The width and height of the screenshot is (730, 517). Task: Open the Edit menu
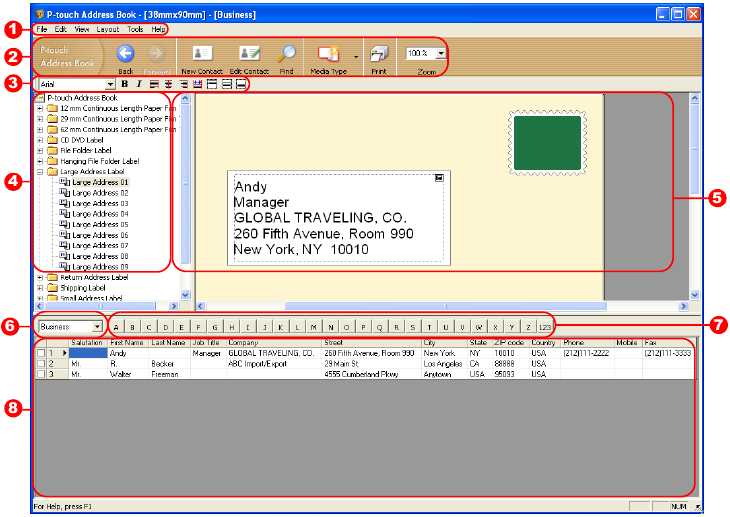[61, 29]
